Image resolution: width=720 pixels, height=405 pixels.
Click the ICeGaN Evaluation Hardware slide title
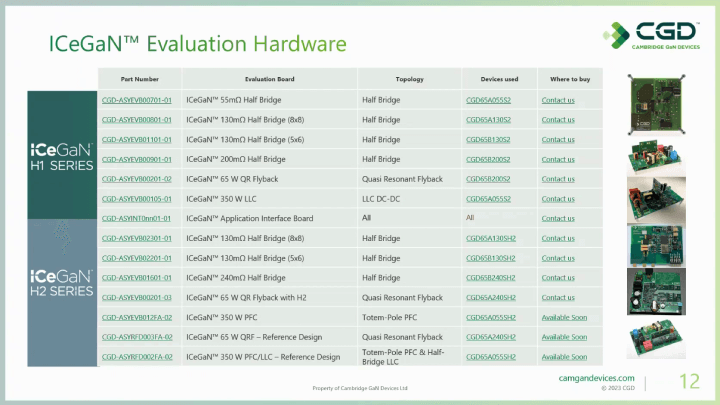[x=197, y=44]
